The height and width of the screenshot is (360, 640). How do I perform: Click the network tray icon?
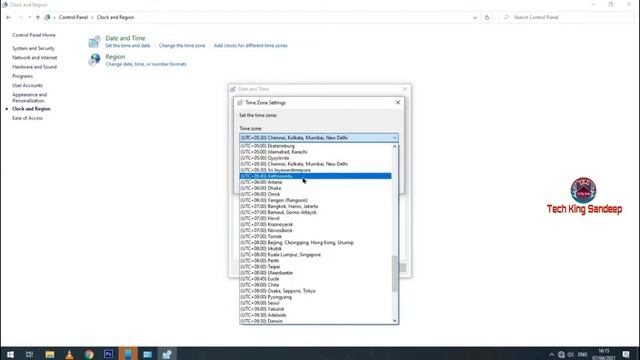(x=561, y=355)
